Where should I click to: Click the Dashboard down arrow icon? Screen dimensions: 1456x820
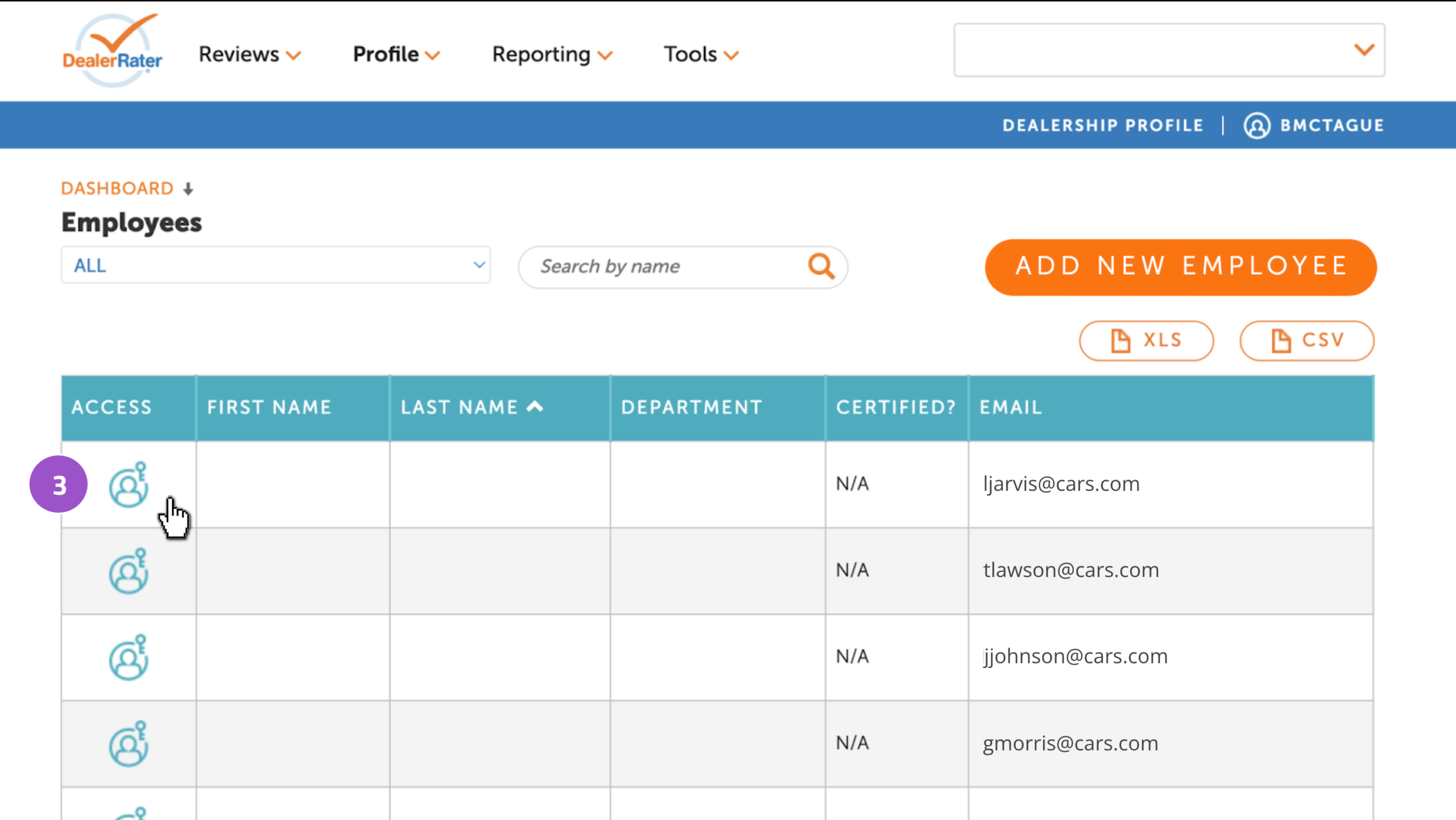coord(188,189)
